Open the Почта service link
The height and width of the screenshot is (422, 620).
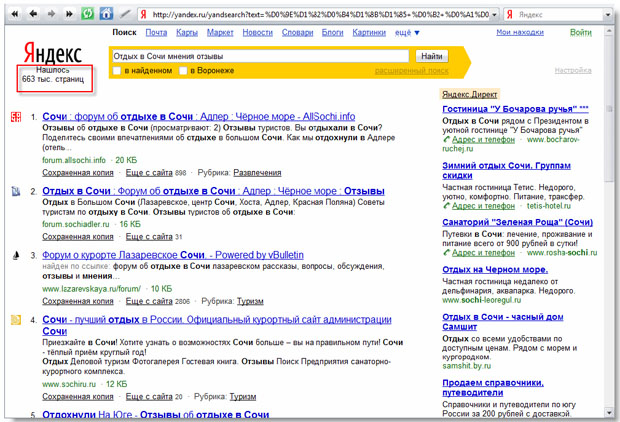(156, 33)
